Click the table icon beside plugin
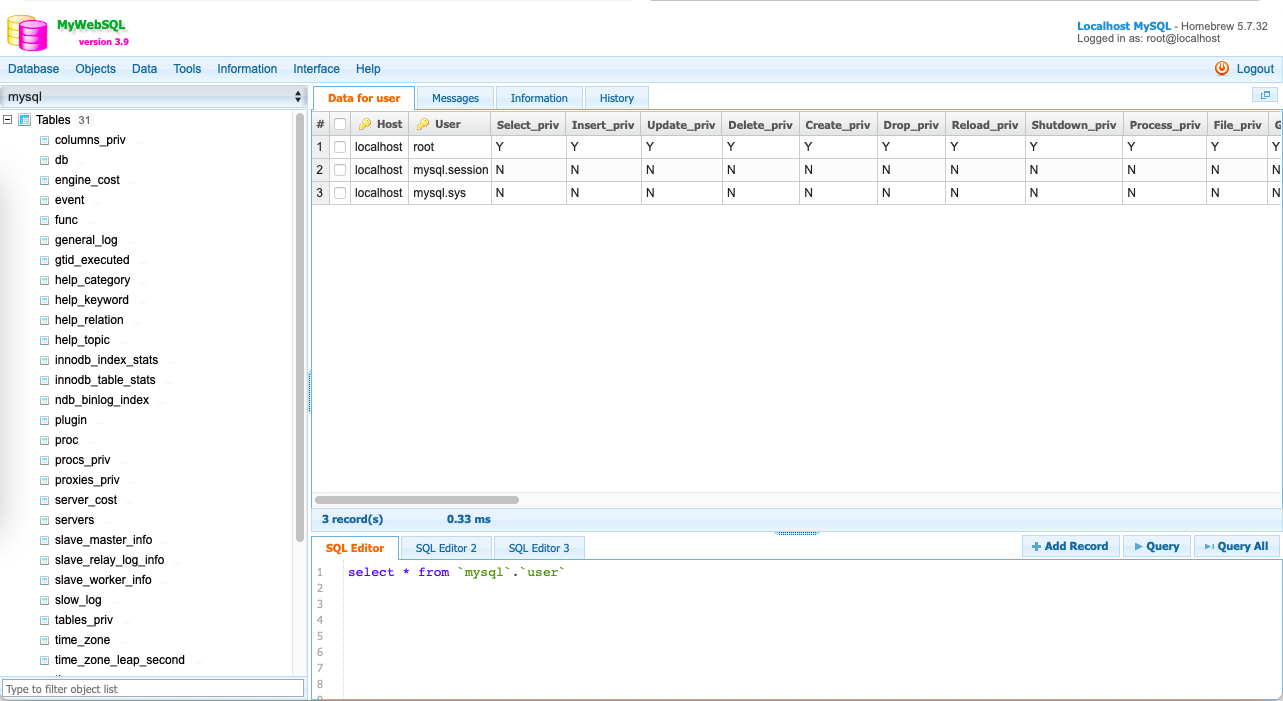 click(43, 420)
